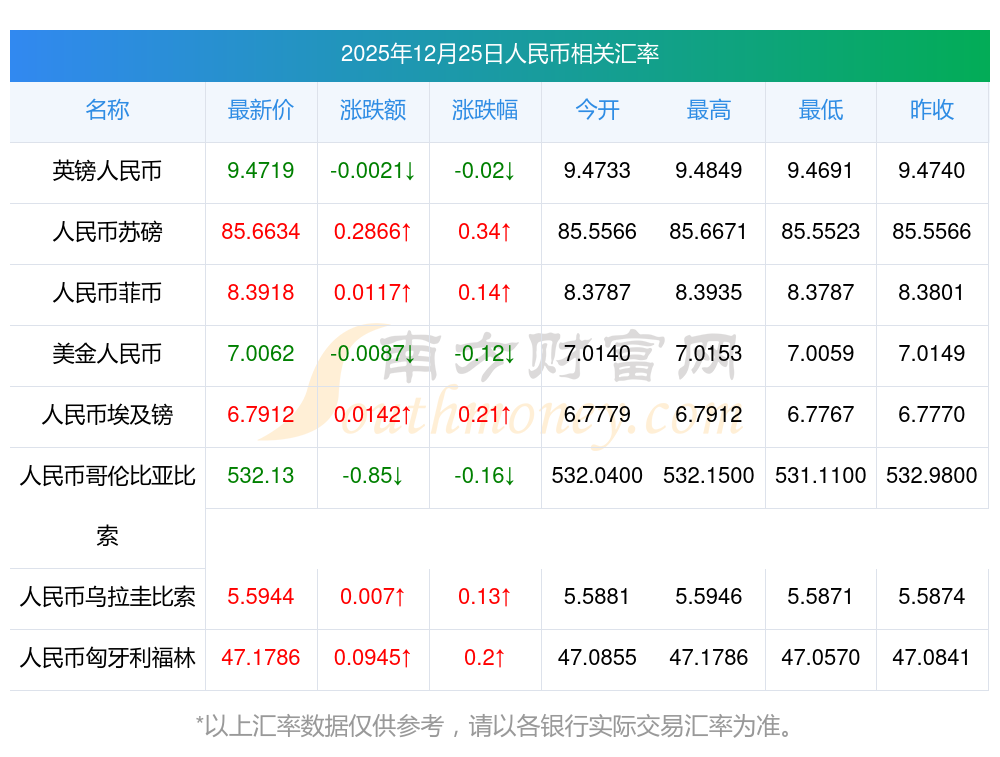Click open price 9.4733
The image size is (1000, 757).
[x=597, y=171]
